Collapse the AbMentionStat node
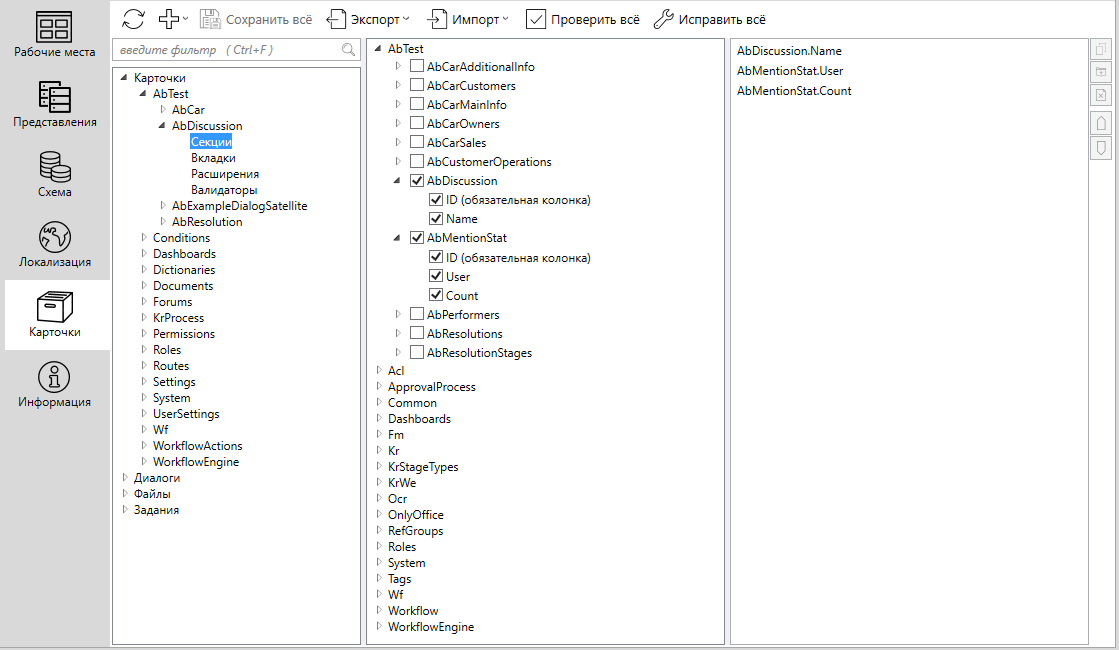 (x=398, y=238)
